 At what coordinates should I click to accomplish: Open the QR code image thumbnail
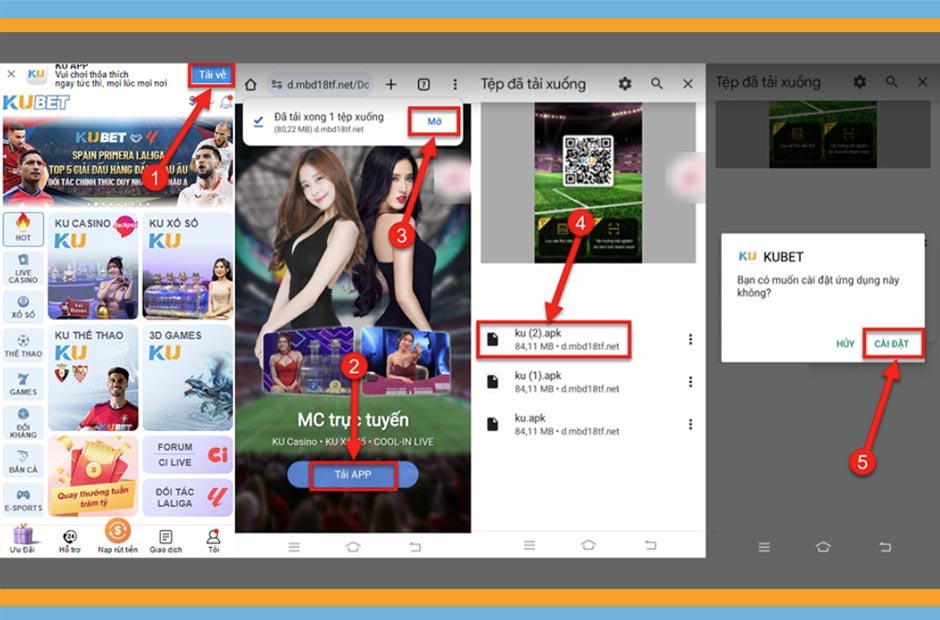click(588, 183)
